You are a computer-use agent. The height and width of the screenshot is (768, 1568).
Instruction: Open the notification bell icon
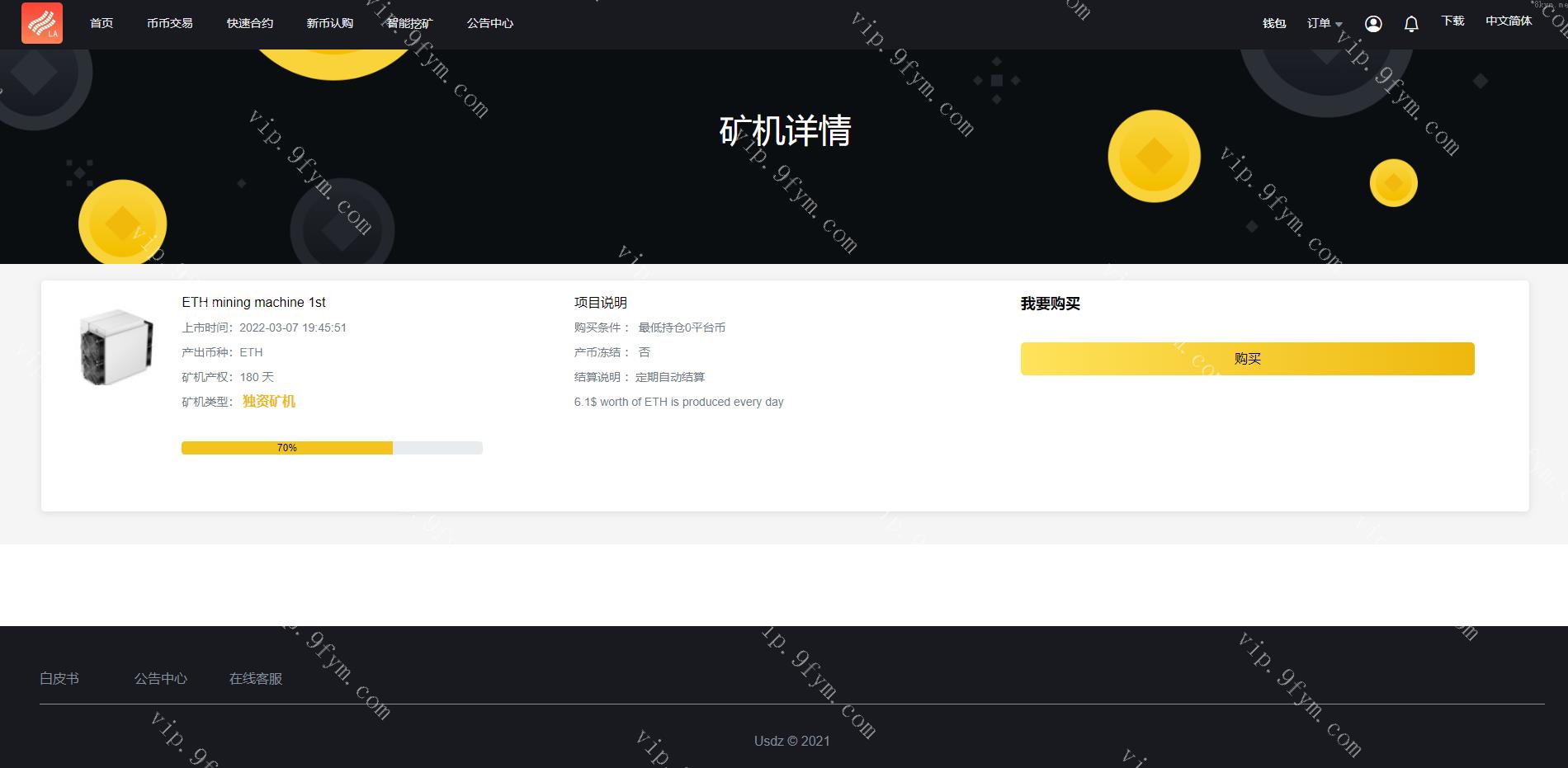[1411, 24]
